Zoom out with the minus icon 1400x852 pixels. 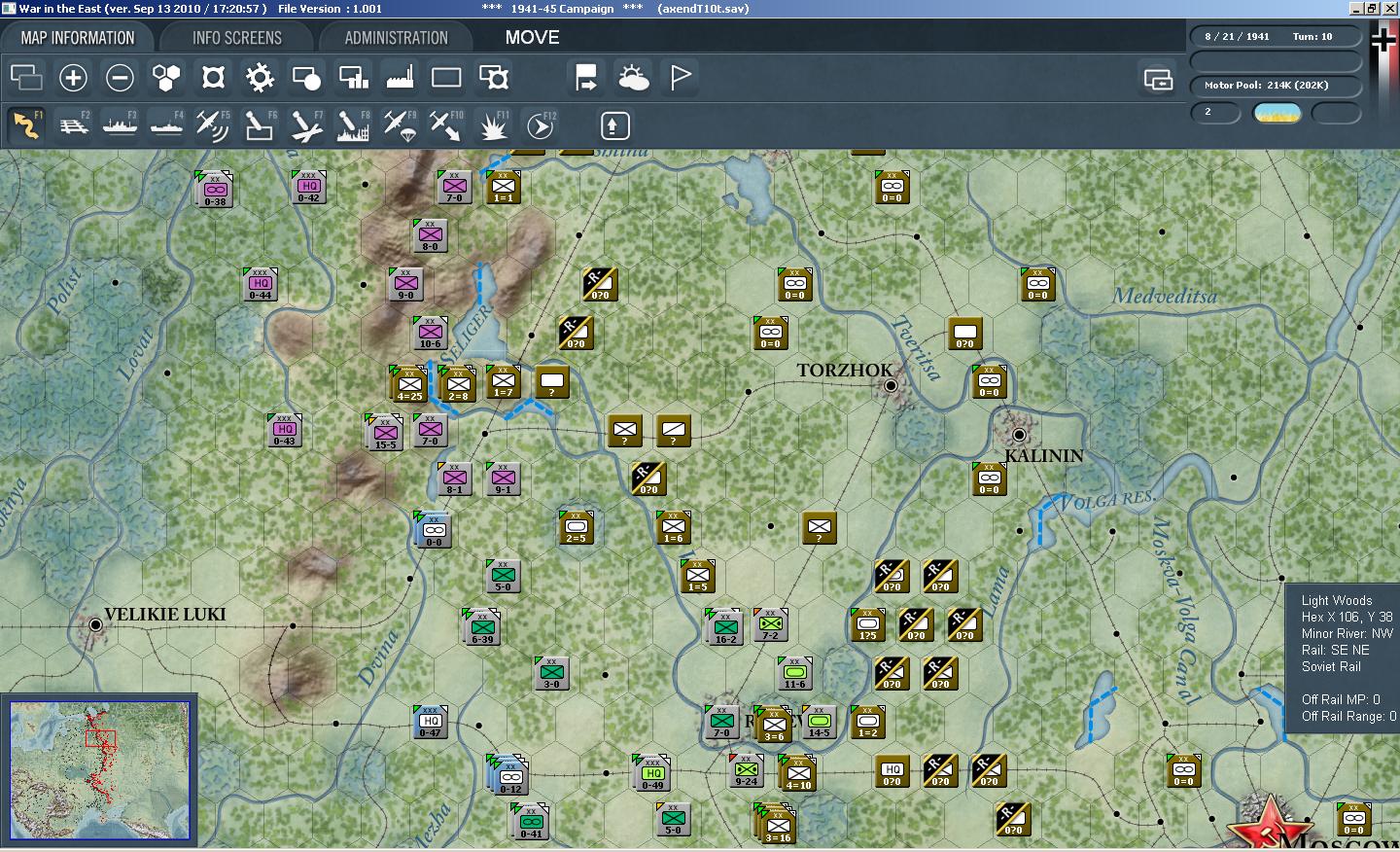click(x=120, y=77)
